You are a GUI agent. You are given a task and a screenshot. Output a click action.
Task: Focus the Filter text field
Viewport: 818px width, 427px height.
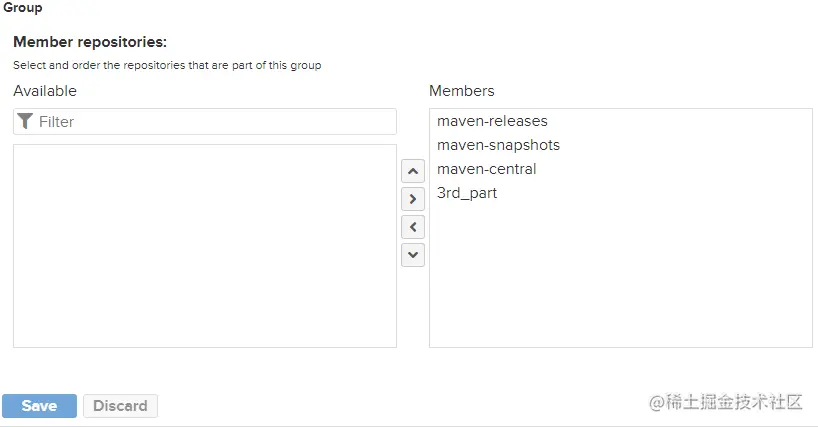pyautogui.click(x=205, y=121)
